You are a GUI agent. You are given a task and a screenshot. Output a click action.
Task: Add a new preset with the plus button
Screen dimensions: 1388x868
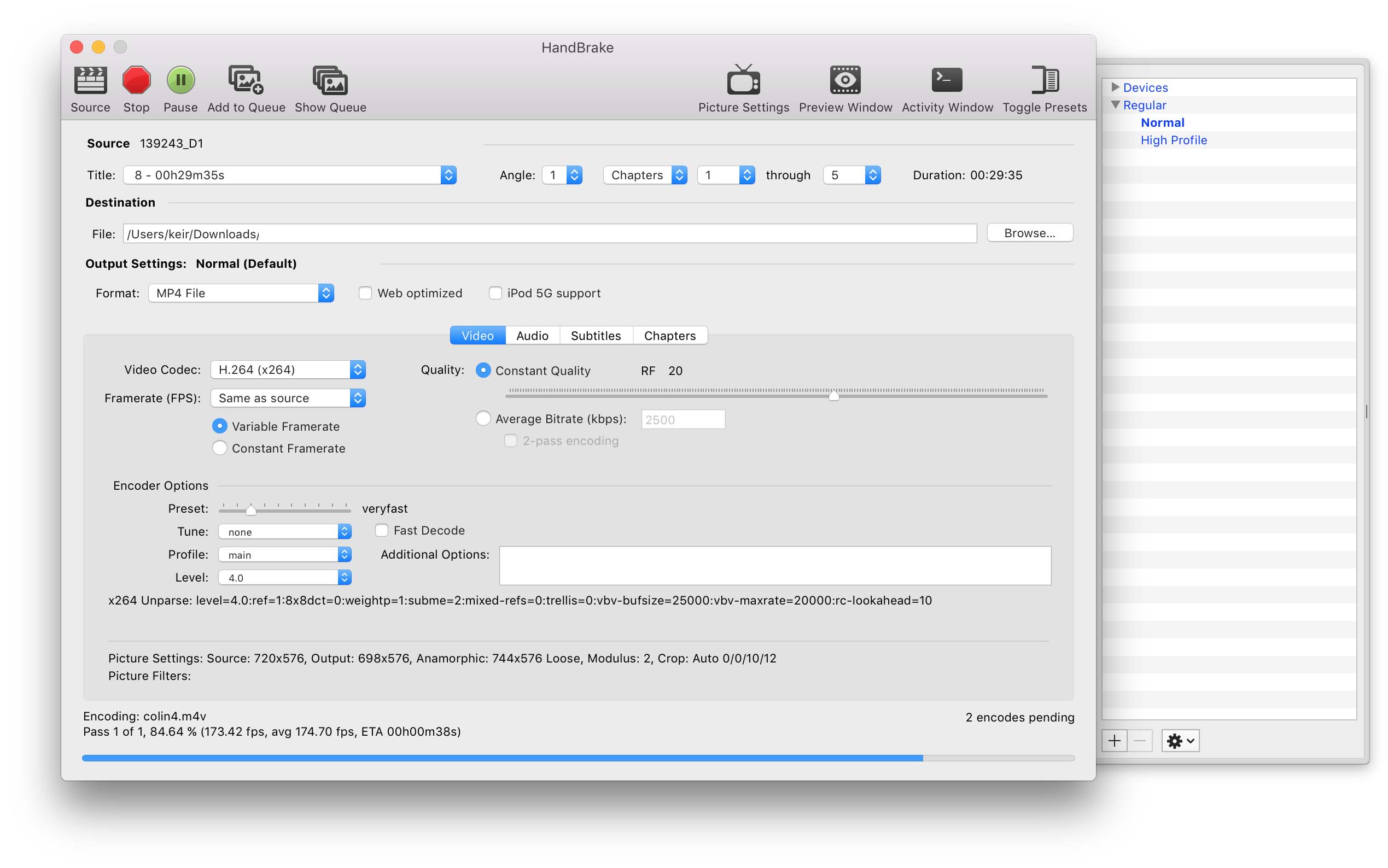(x=1114, y=741)
